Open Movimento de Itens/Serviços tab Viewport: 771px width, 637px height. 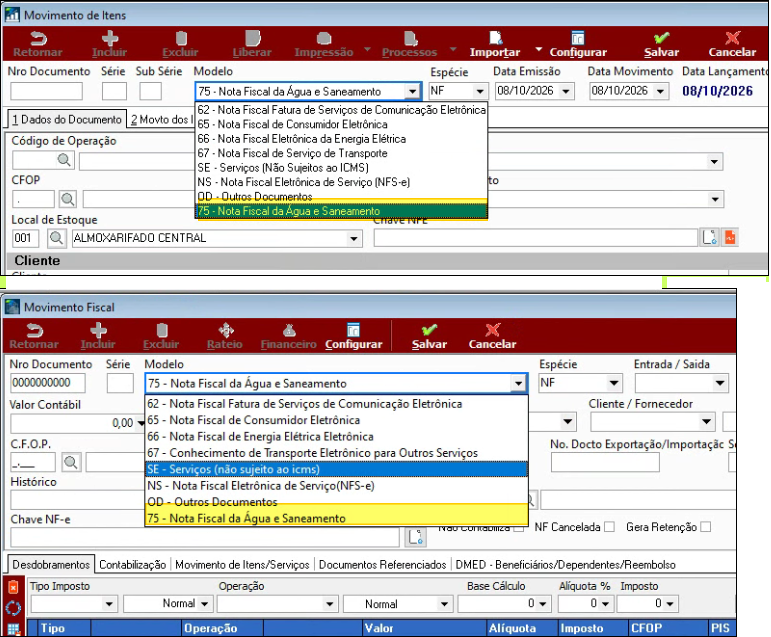(x=242, y=565)
